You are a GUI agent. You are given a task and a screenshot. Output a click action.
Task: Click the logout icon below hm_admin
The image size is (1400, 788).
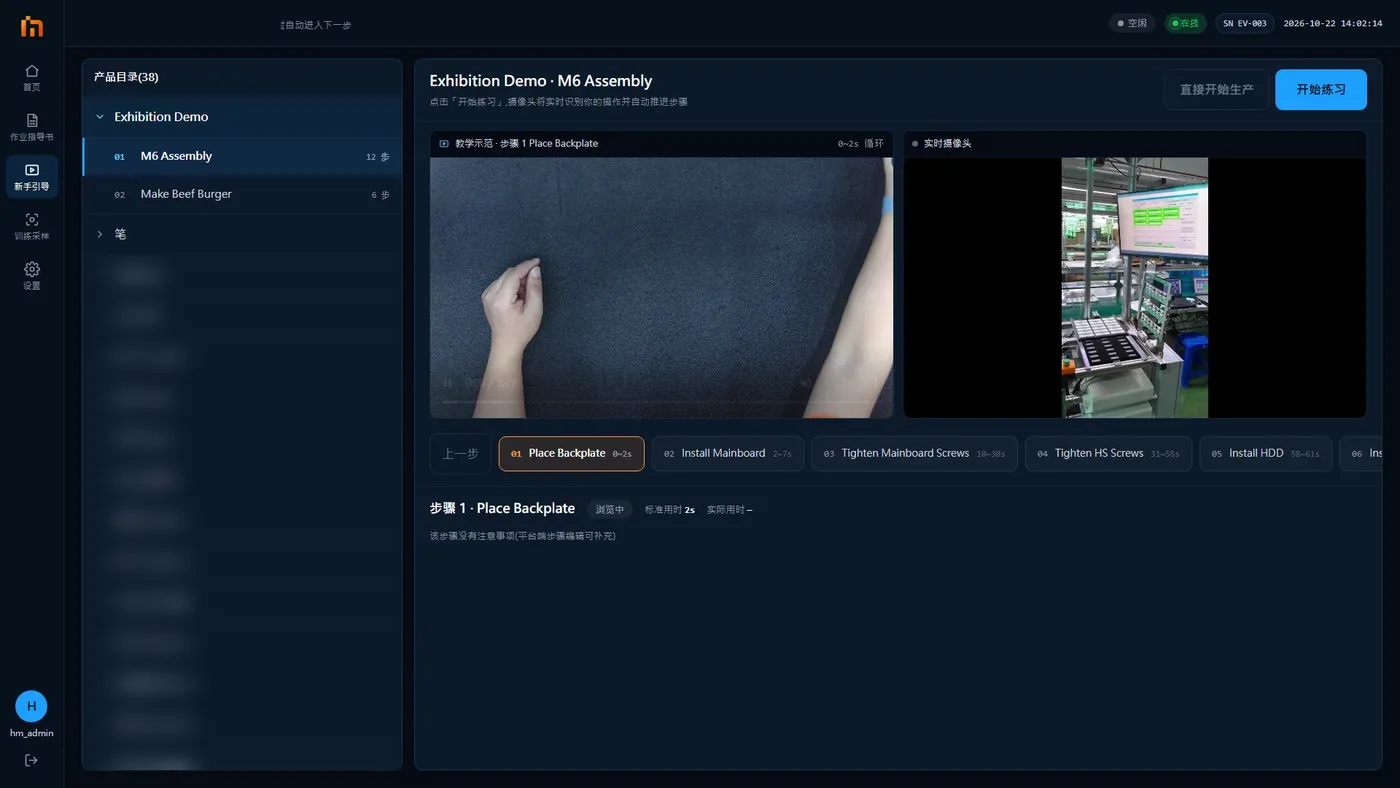[x=31, y=760]
